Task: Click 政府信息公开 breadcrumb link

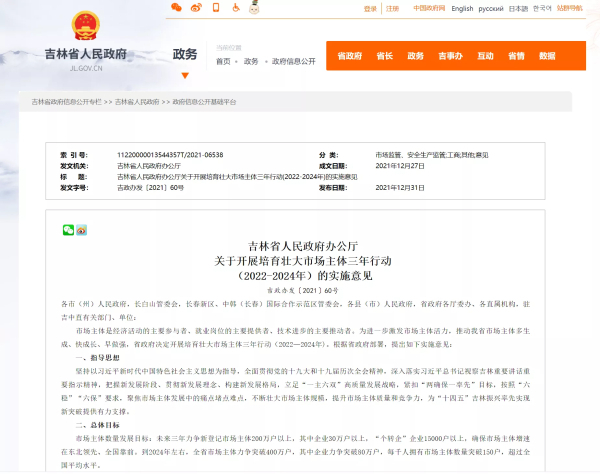Action: (x=294, y=61)
